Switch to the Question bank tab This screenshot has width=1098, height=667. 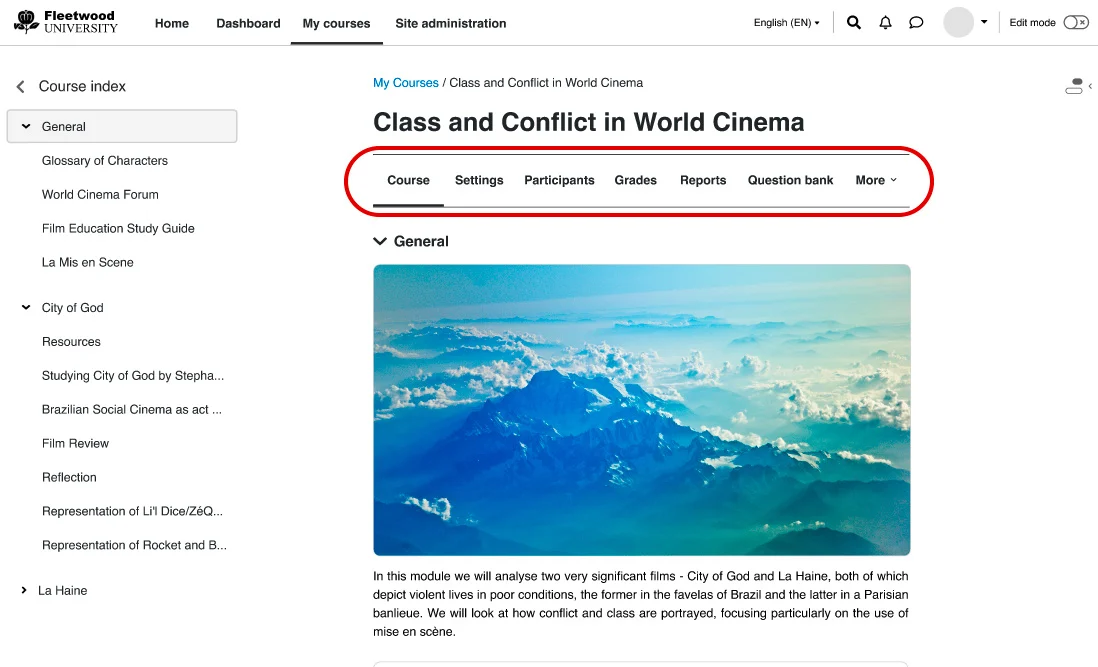(790, 180)
